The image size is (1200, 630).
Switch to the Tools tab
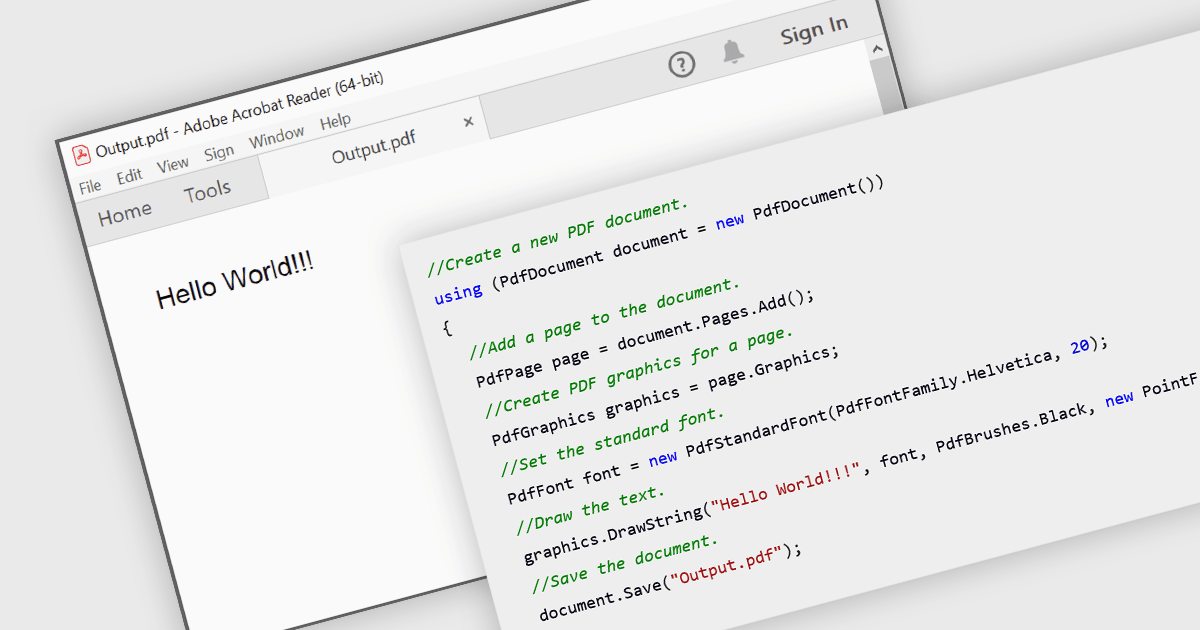click(x=207, y=191)
